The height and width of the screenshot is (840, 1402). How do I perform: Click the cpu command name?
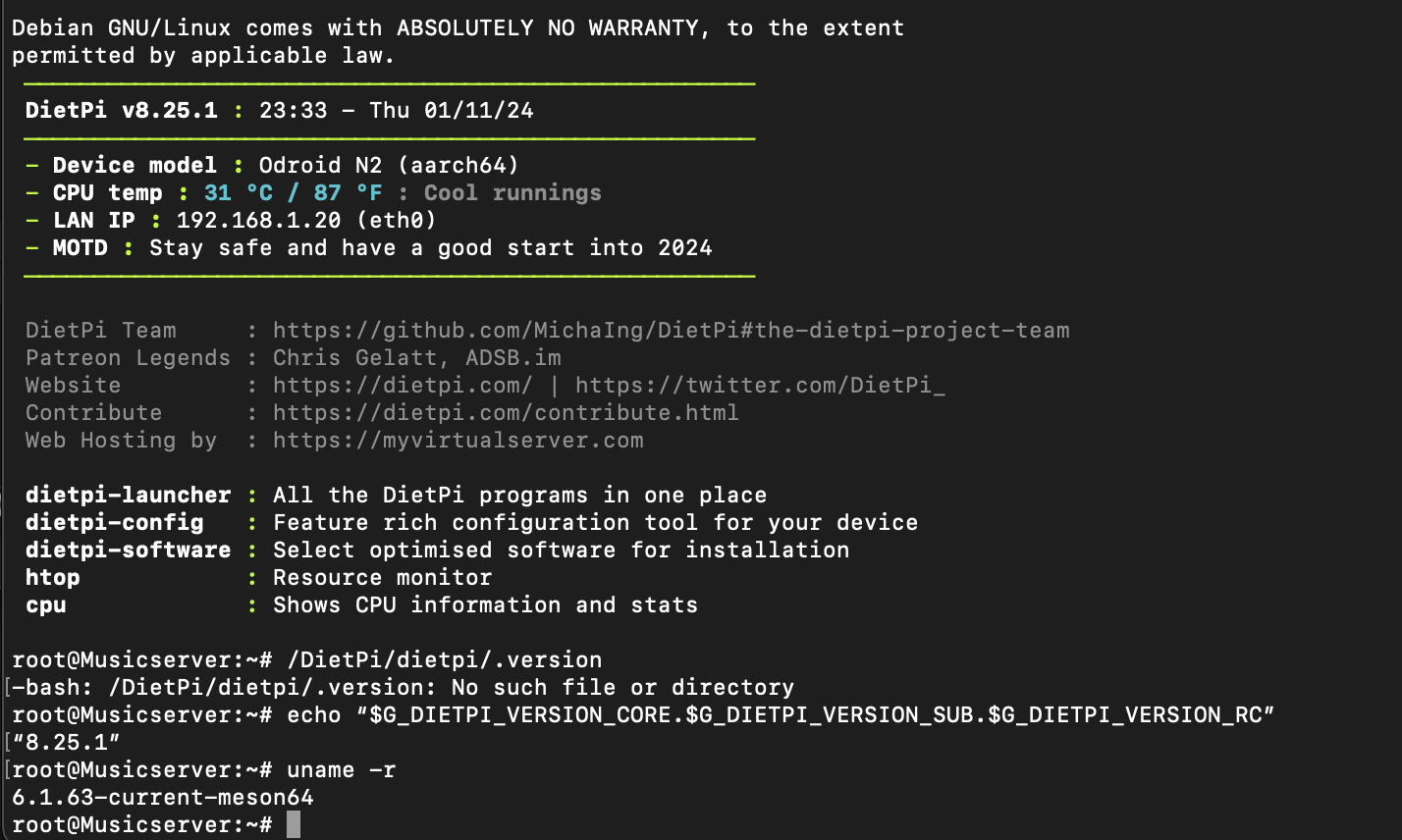tap(45, 605)
